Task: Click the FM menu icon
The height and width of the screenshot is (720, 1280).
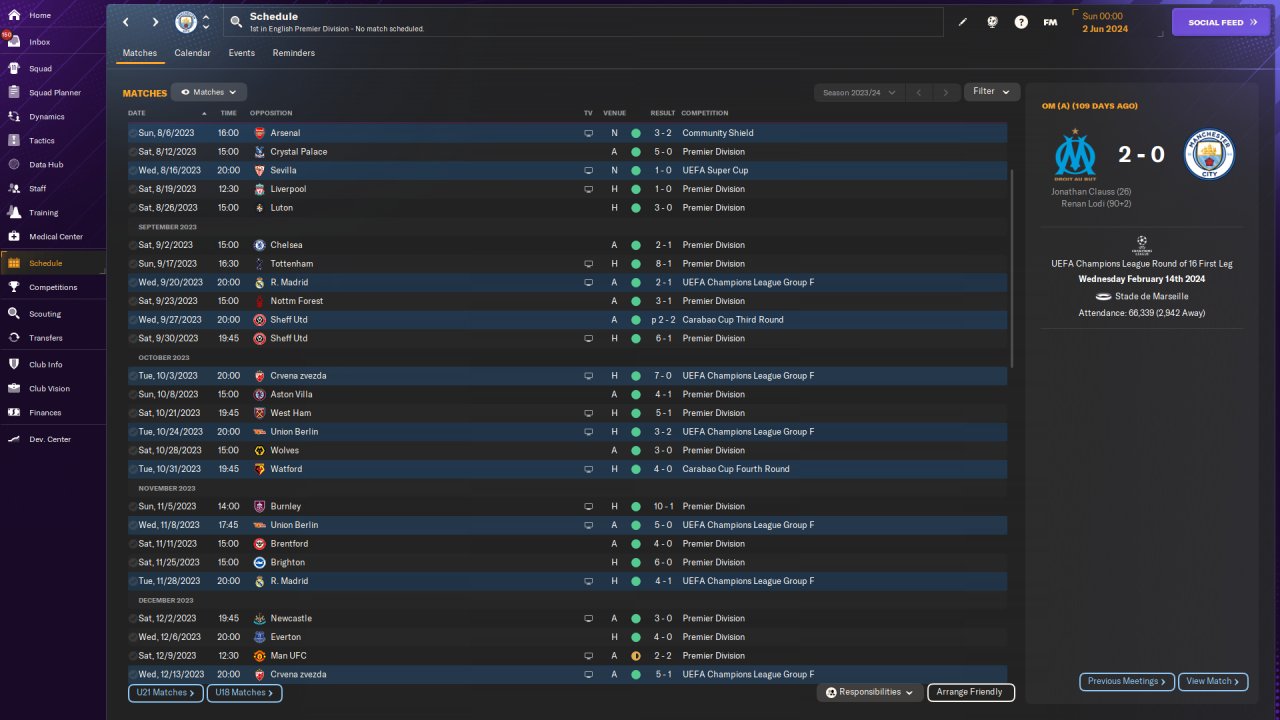Action: 1050,22
